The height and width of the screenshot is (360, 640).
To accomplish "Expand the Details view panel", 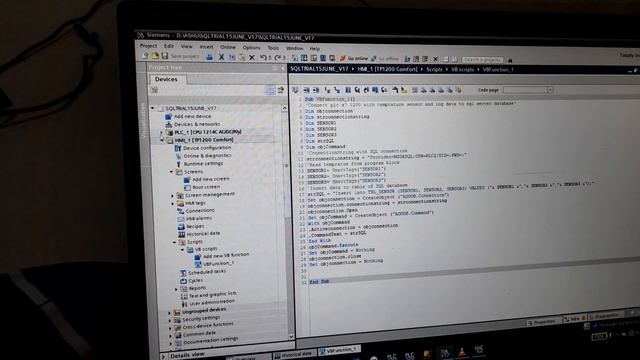I will 163,356.
